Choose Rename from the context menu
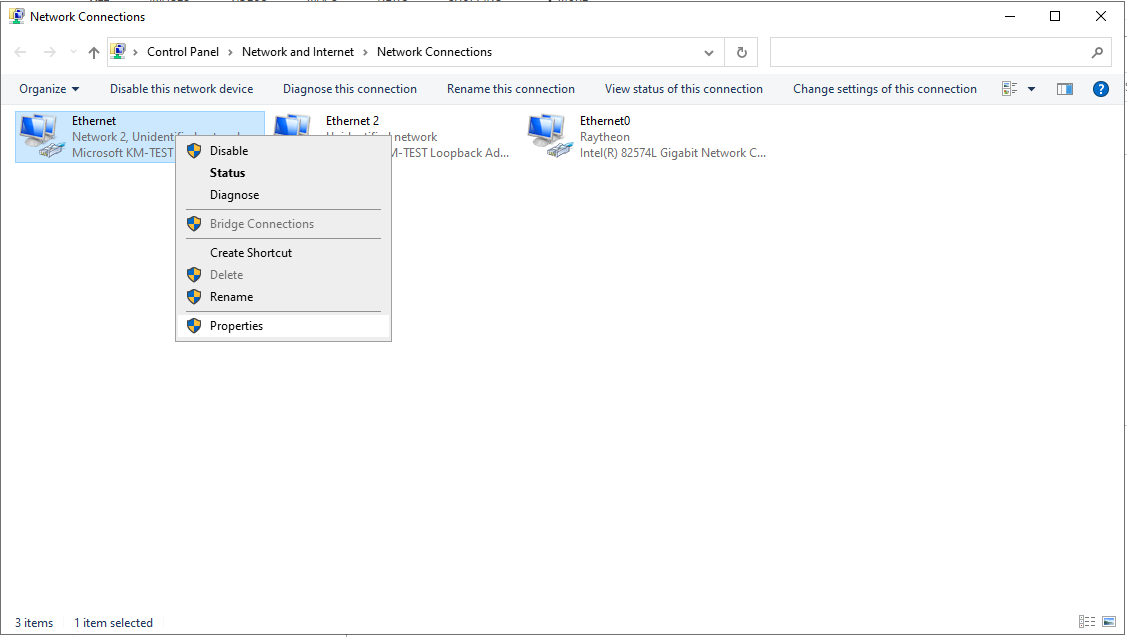The width and height of the screenshot is (1127, 637). [x=231, y=297]
